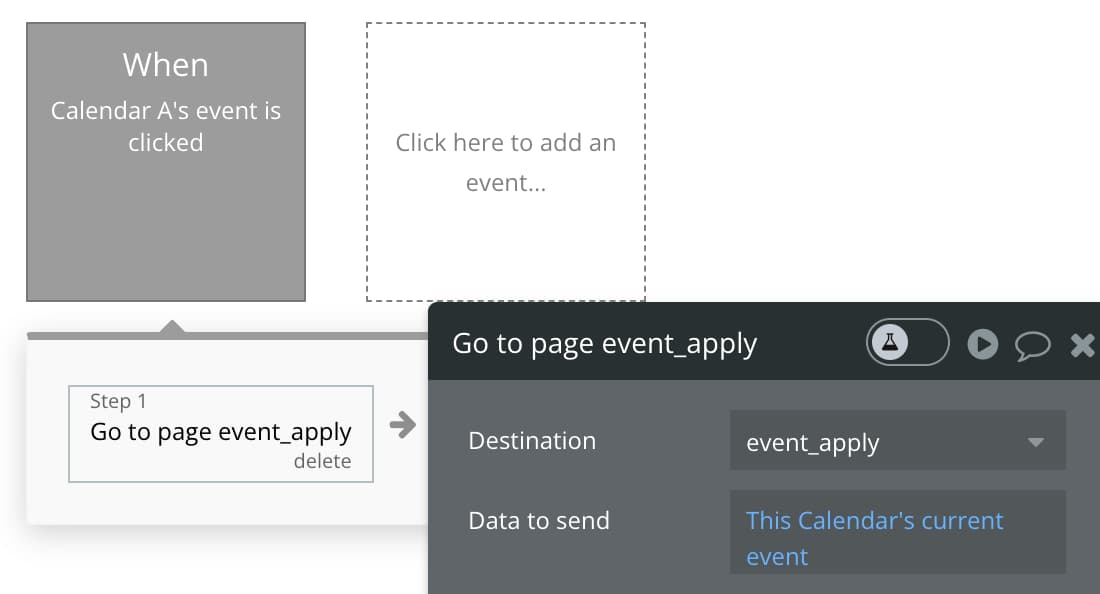Click the Data to send label
1100x594 pixels.
tap(539, 520)
